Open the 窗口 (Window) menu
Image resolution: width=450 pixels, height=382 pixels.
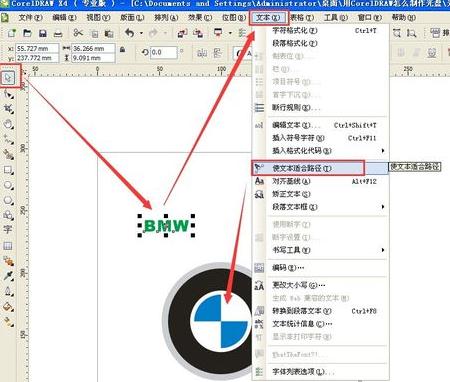click(x=369, y=17)
